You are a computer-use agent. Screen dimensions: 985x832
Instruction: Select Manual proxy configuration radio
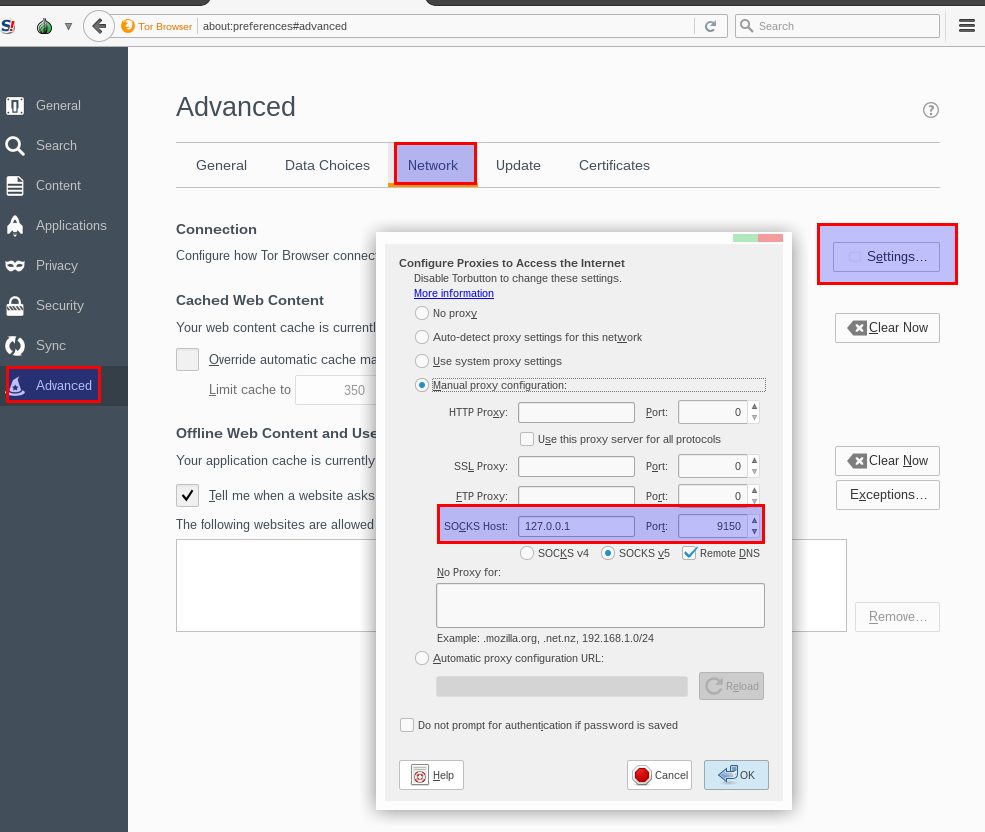pyautogui.click(x=422, y=385)
